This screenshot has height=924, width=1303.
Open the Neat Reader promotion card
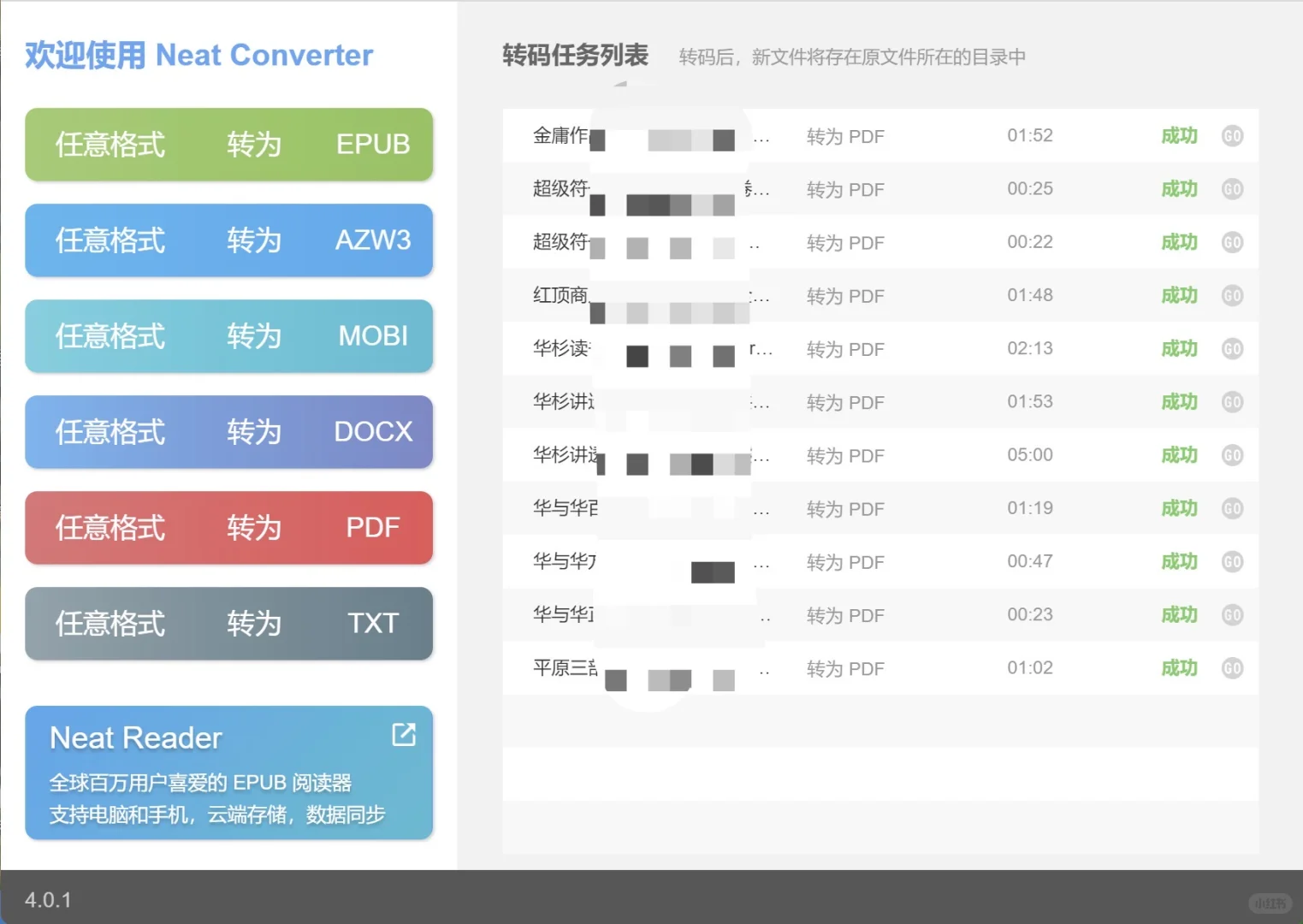[x=228, y=773]
